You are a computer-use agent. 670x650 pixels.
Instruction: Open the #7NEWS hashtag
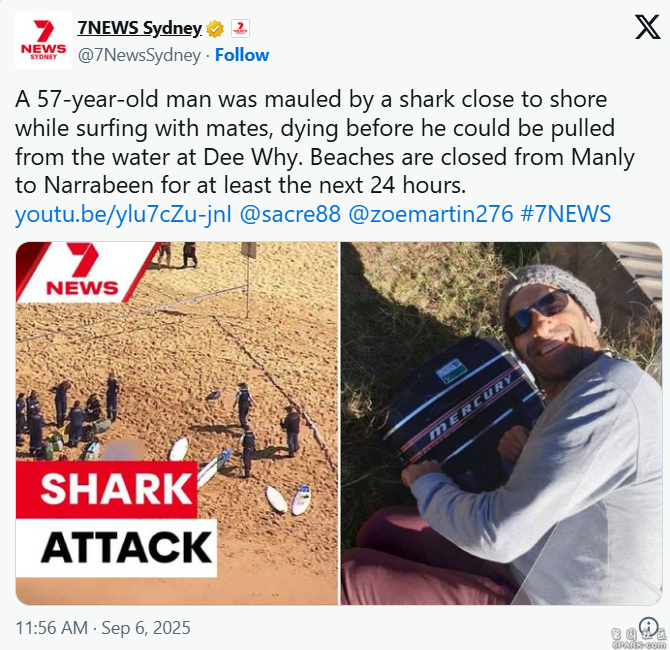566,214
